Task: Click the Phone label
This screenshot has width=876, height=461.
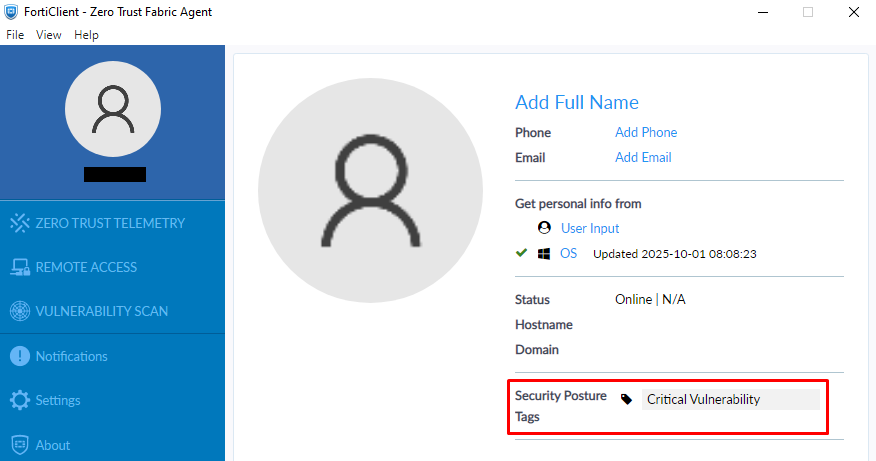Action: click(x=533, y=132)
